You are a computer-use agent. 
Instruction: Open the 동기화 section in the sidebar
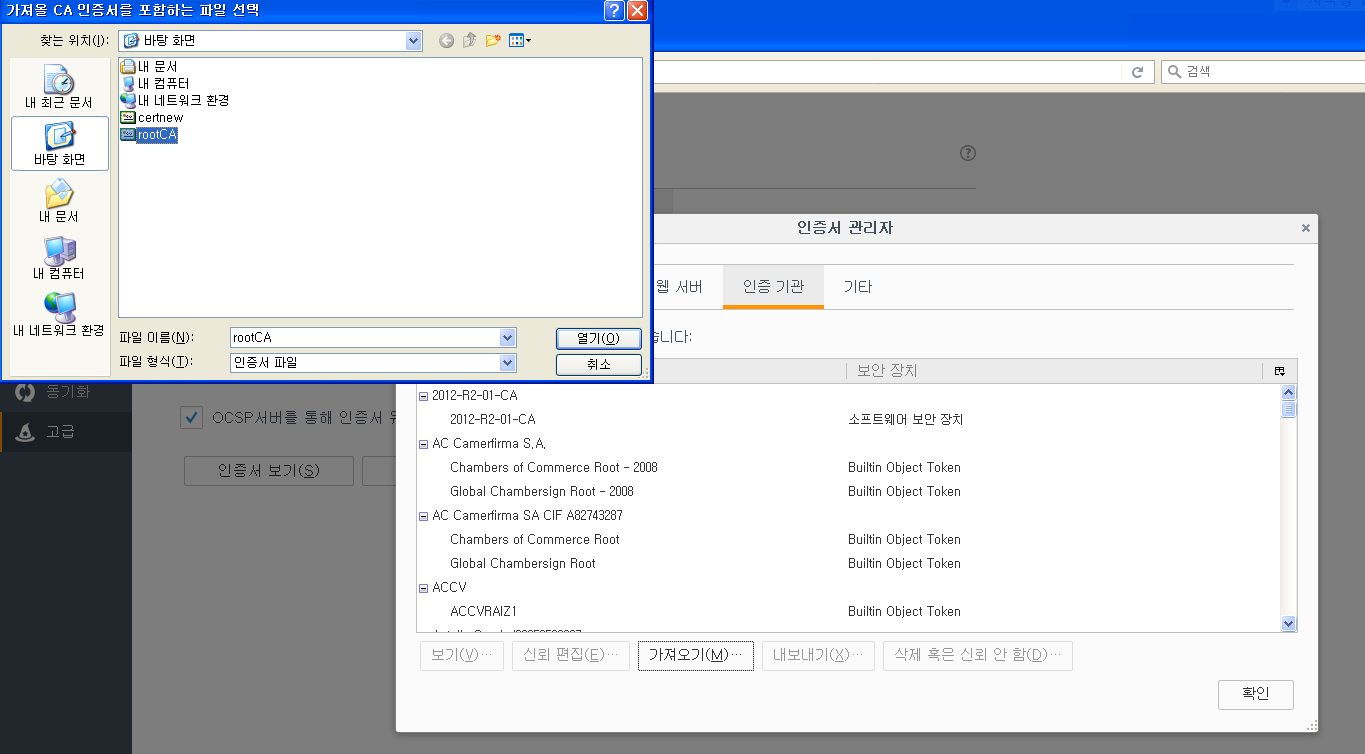click(66, 392)
